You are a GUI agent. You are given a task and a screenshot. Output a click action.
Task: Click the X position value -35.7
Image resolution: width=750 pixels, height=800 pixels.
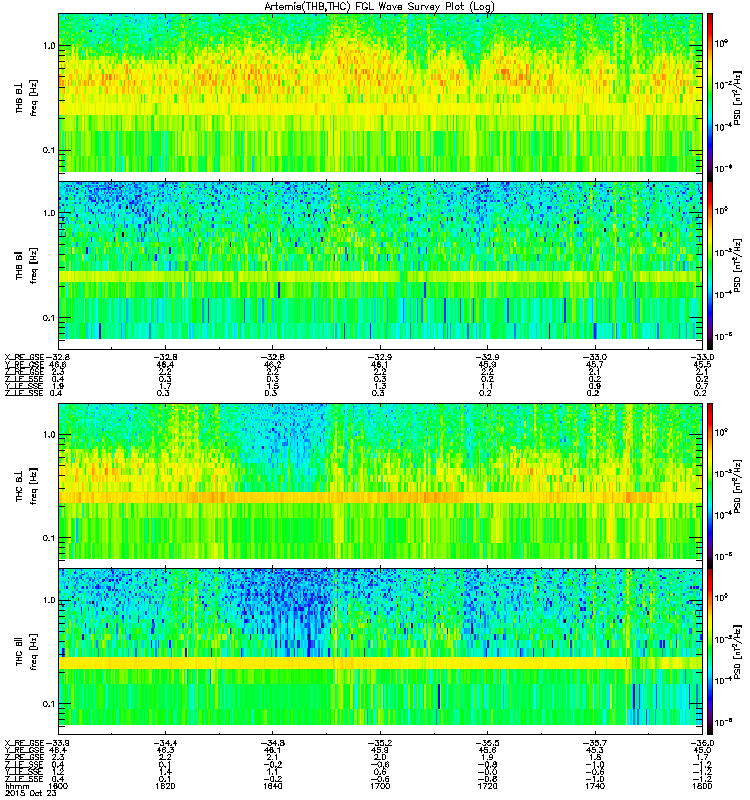pos(595,743)
